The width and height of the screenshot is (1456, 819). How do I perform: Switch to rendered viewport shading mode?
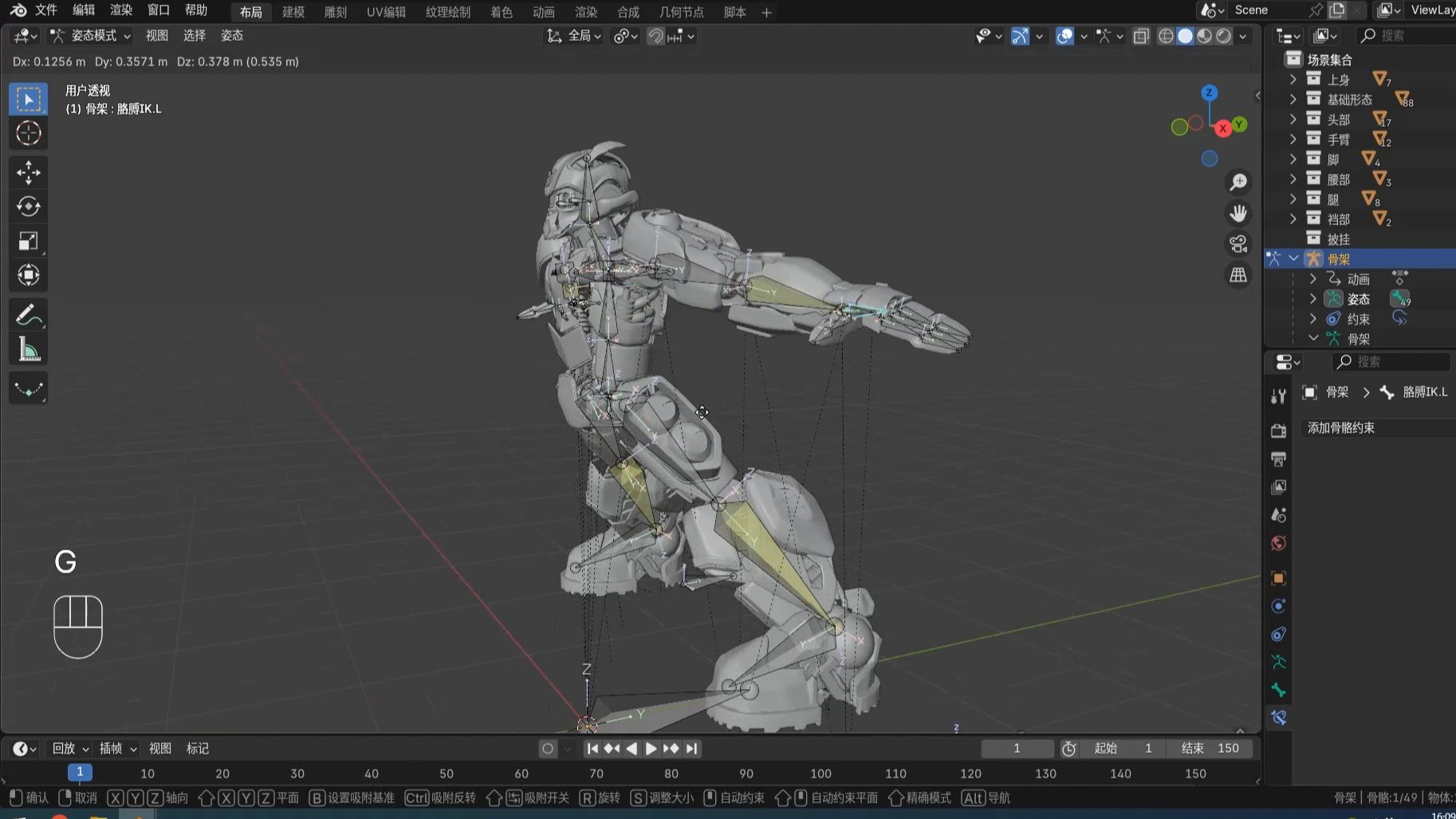[x=1223, y=36]
